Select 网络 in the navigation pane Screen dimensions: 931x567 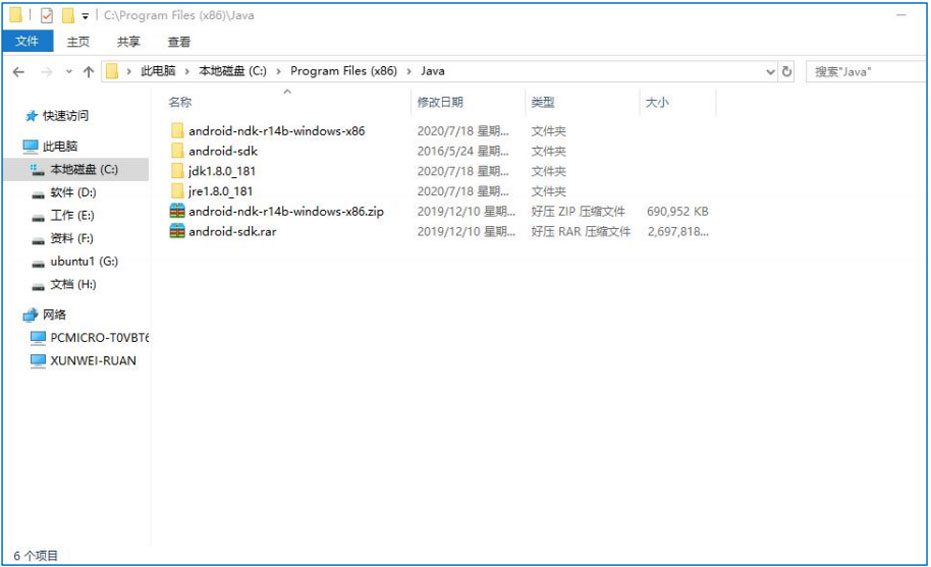(x=54, y=315)
